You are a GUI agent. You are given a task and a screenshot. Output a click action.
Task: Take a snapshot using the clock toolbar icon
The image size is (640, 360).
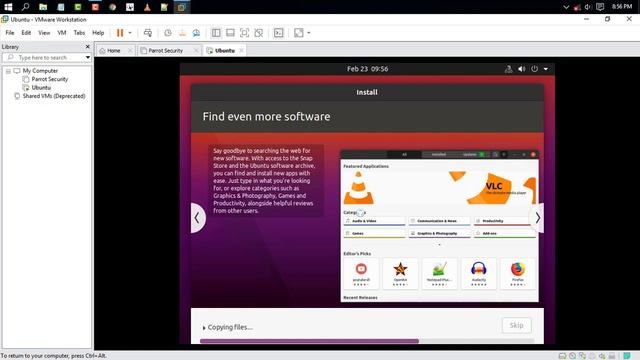pos(168,33)
